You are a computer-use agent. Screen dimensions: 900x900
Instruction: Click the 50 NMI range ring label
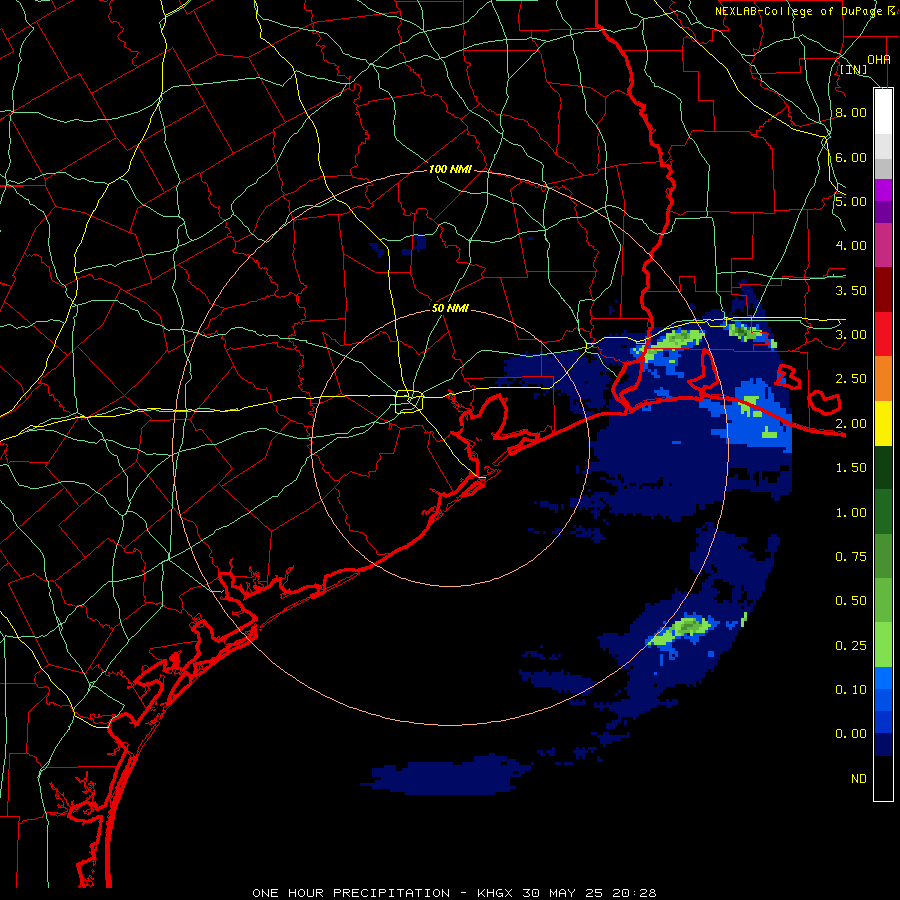coord(450,308)
